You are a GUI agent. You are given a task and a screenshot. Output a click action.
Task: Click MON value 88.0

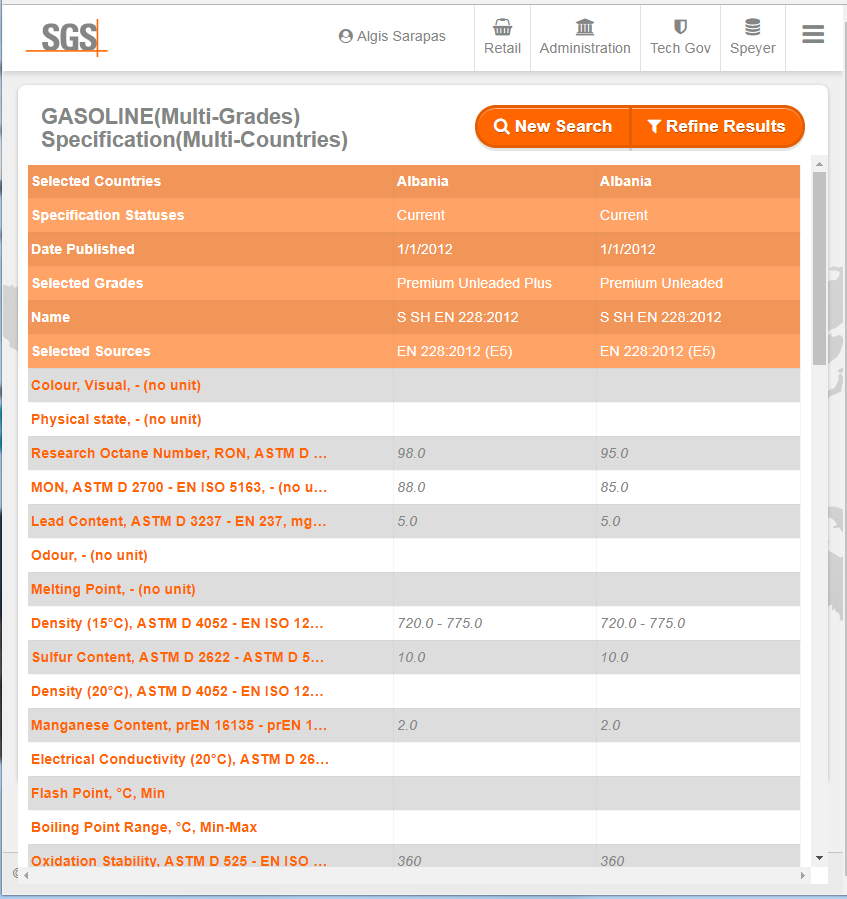tap(411, 487)
